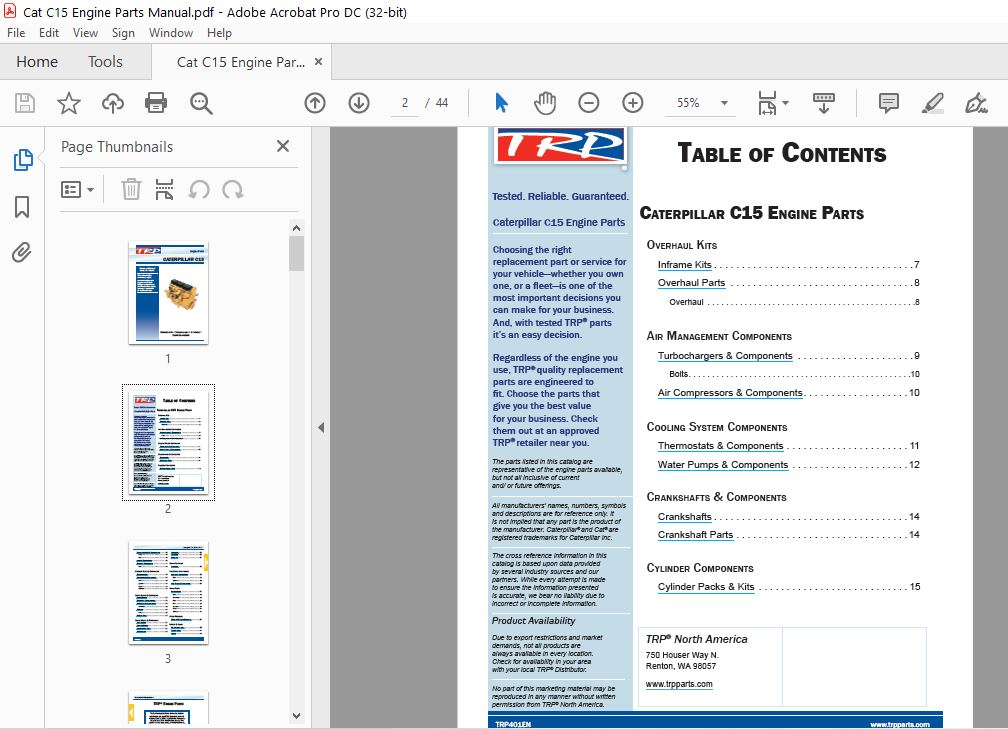
Task: Open Turbochargers & Components link
Action: [724, 356]
